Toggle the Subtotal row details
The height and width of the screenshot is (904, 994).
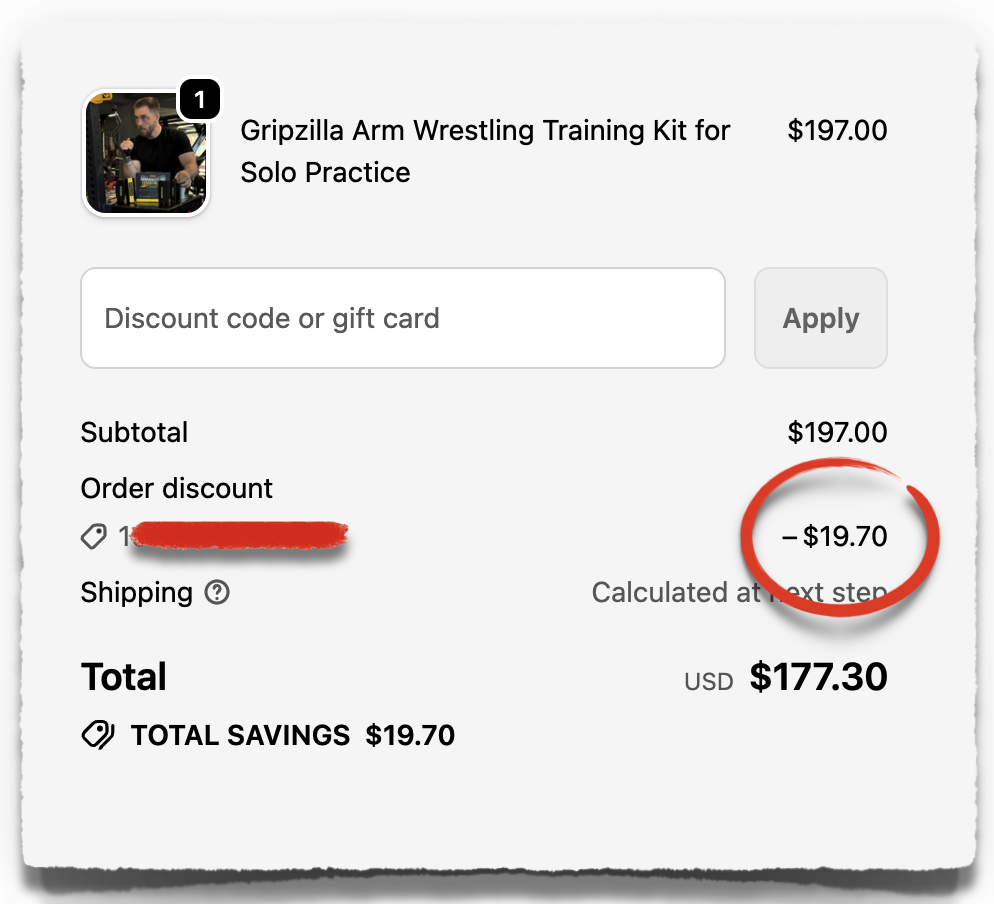click(x=134, y=432)
